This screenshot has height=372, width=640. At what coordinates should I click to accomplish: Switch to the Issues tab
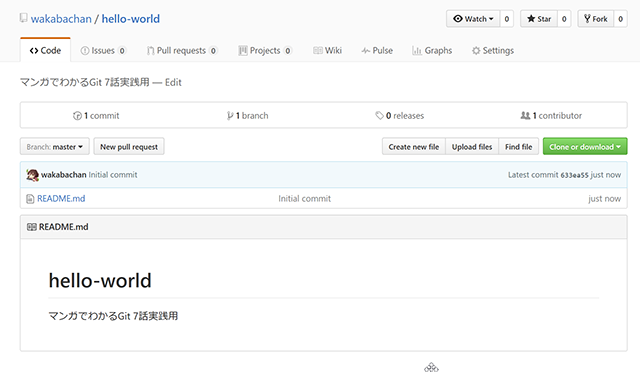click(103, 50)
